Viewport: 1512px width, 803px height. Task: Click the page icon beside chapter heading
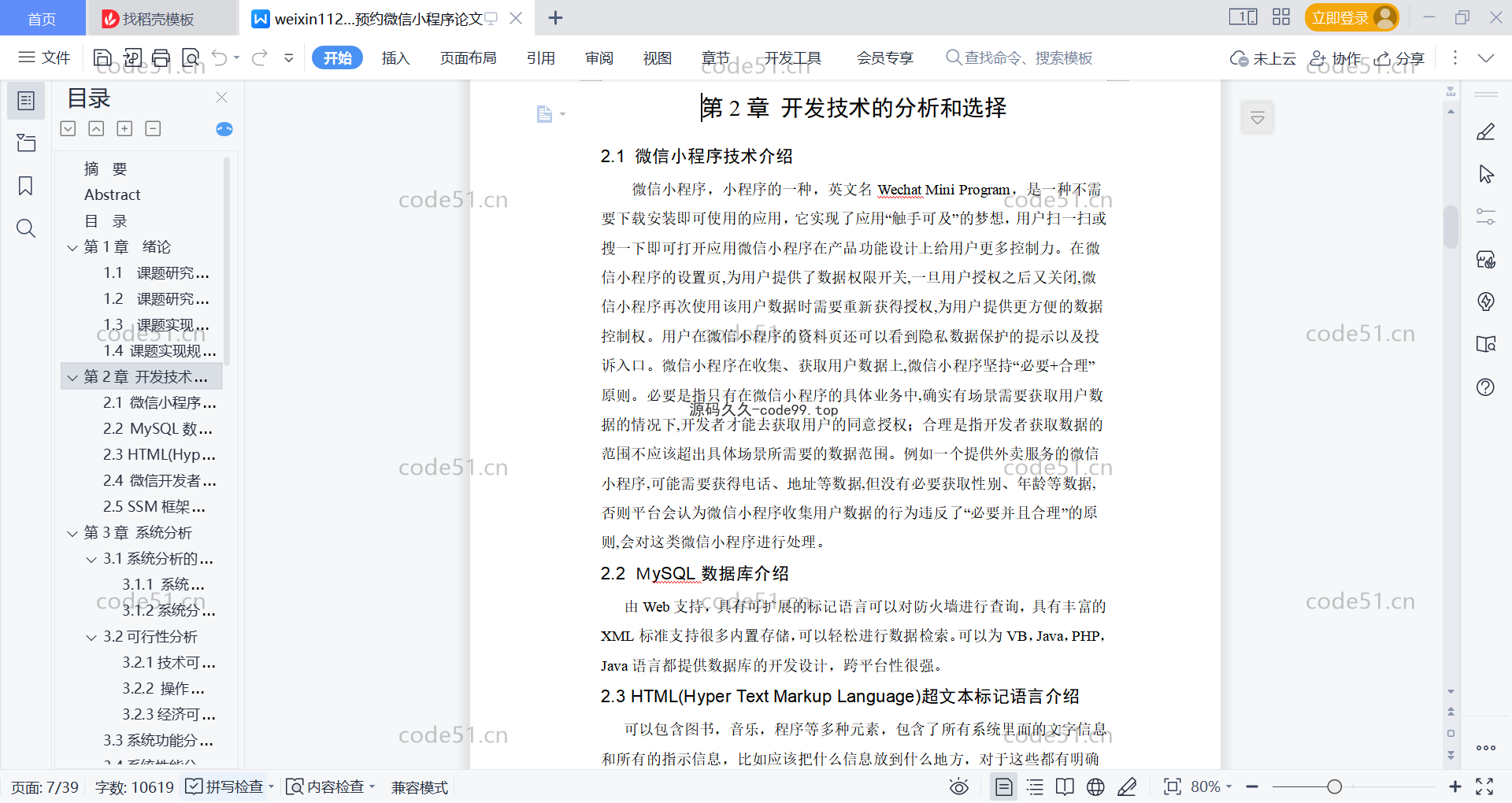click(544, 114)
